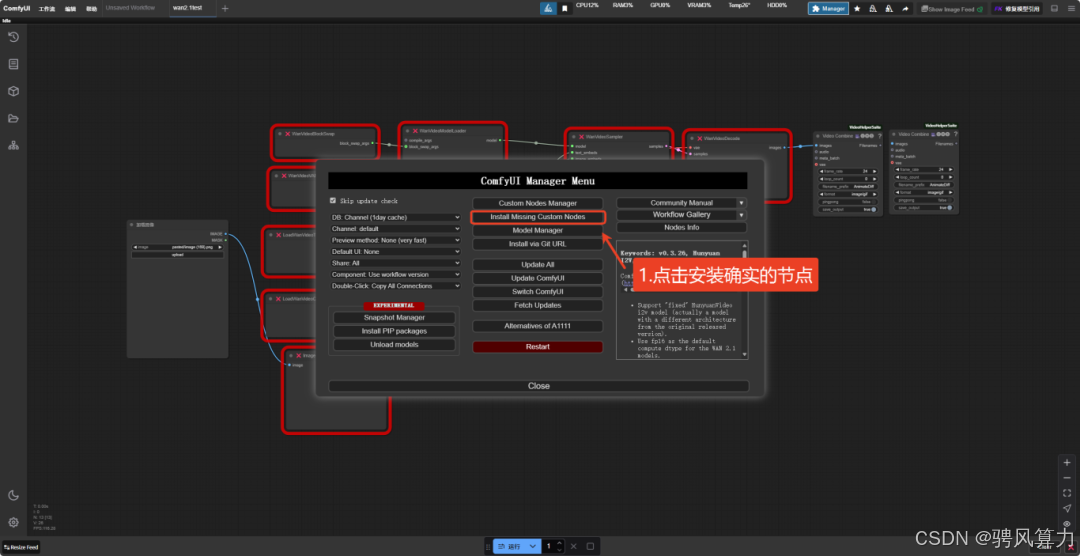Close the ComfyUI Manager Menu

tap(539, 386)
